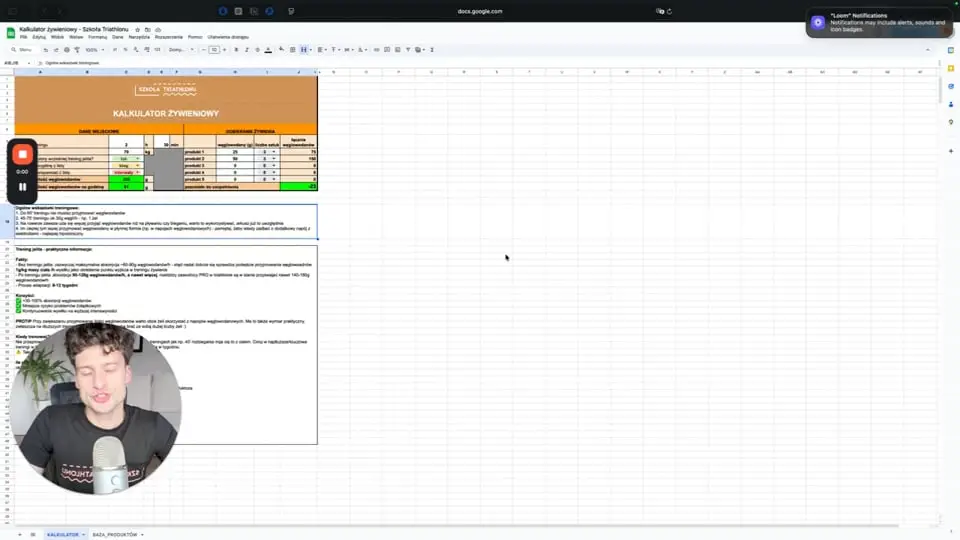This screenshot has width=960, height=540.
Task: Click the merge cells button
Action: pyautogui.click(x=304, y=50)
